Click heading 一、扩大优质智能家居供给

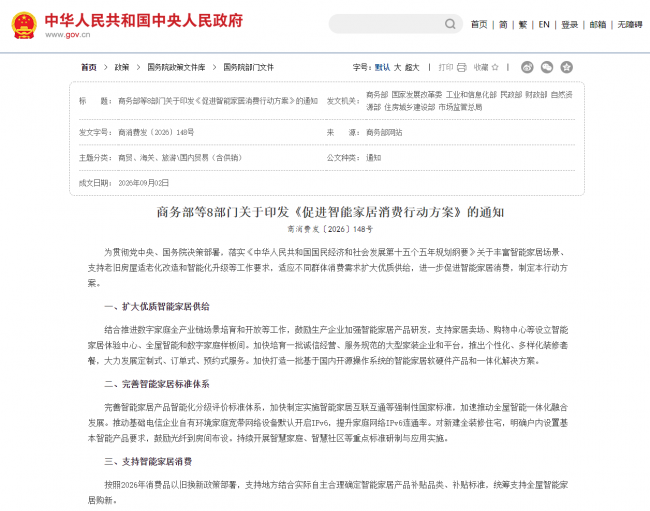[157, 307]
